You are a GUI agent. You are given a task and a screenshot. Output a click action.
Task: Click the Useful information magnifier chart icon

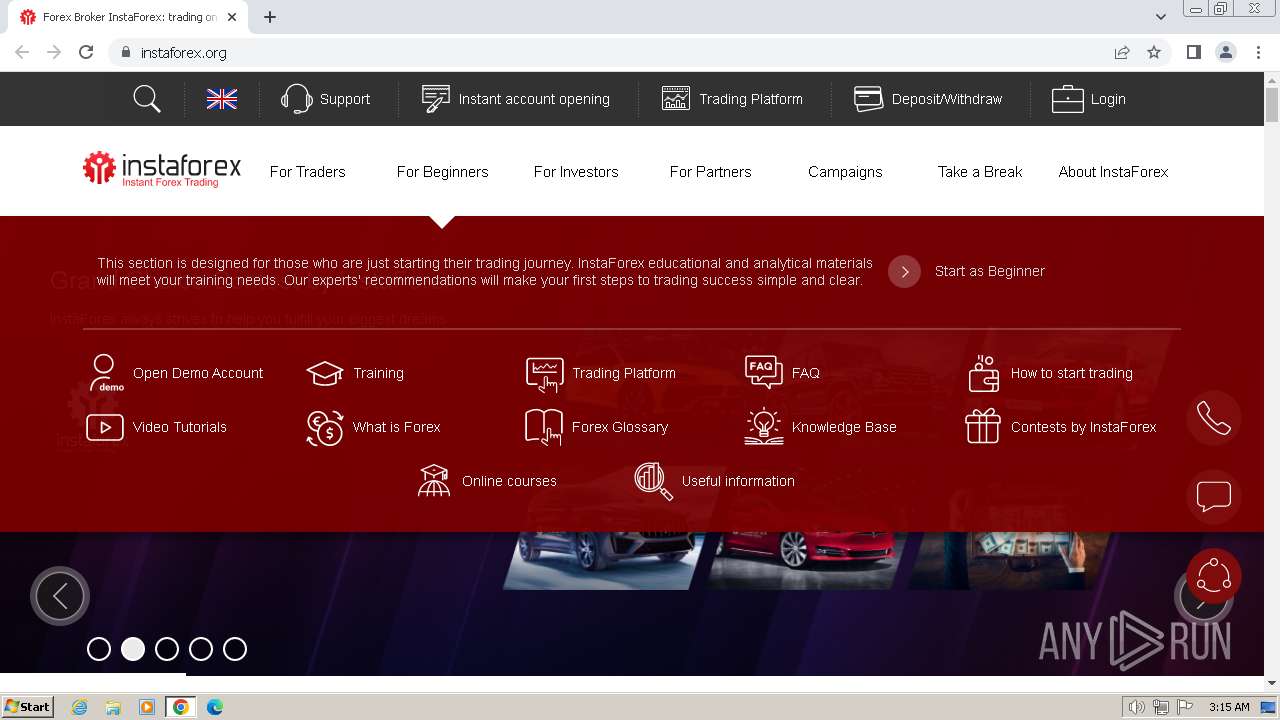tap(654, 481)
